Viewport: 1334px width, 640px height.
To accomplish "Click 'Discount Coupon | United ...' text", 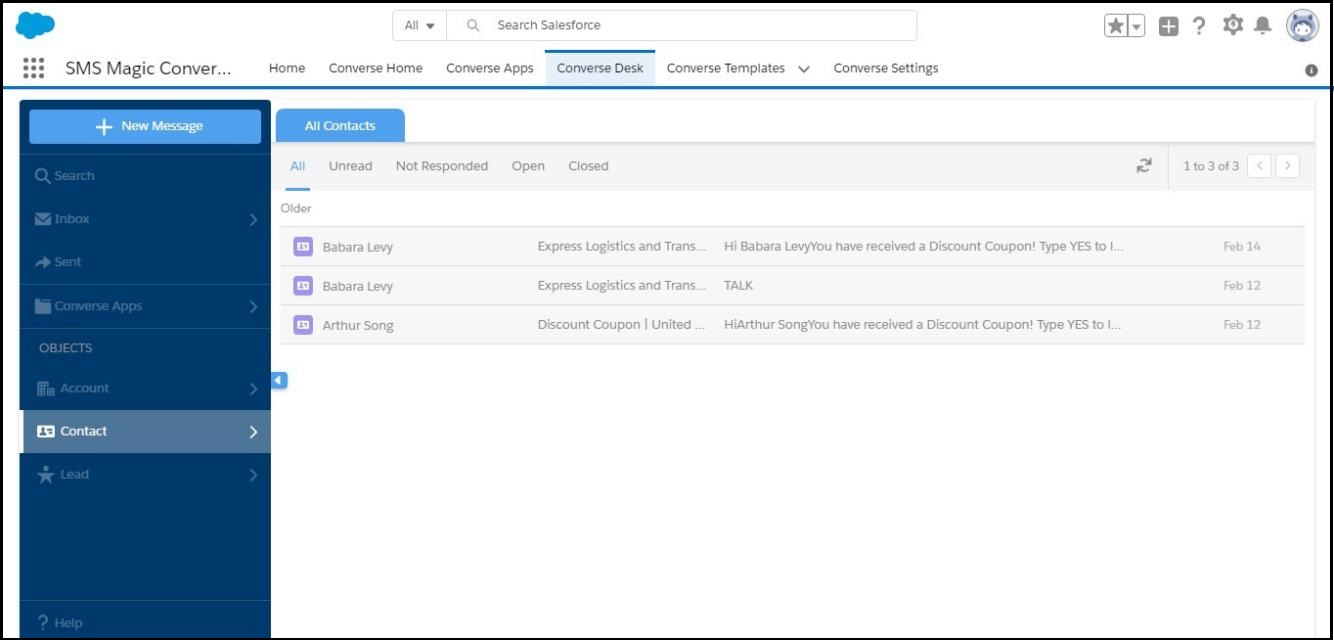I will [x=621, y=324].
